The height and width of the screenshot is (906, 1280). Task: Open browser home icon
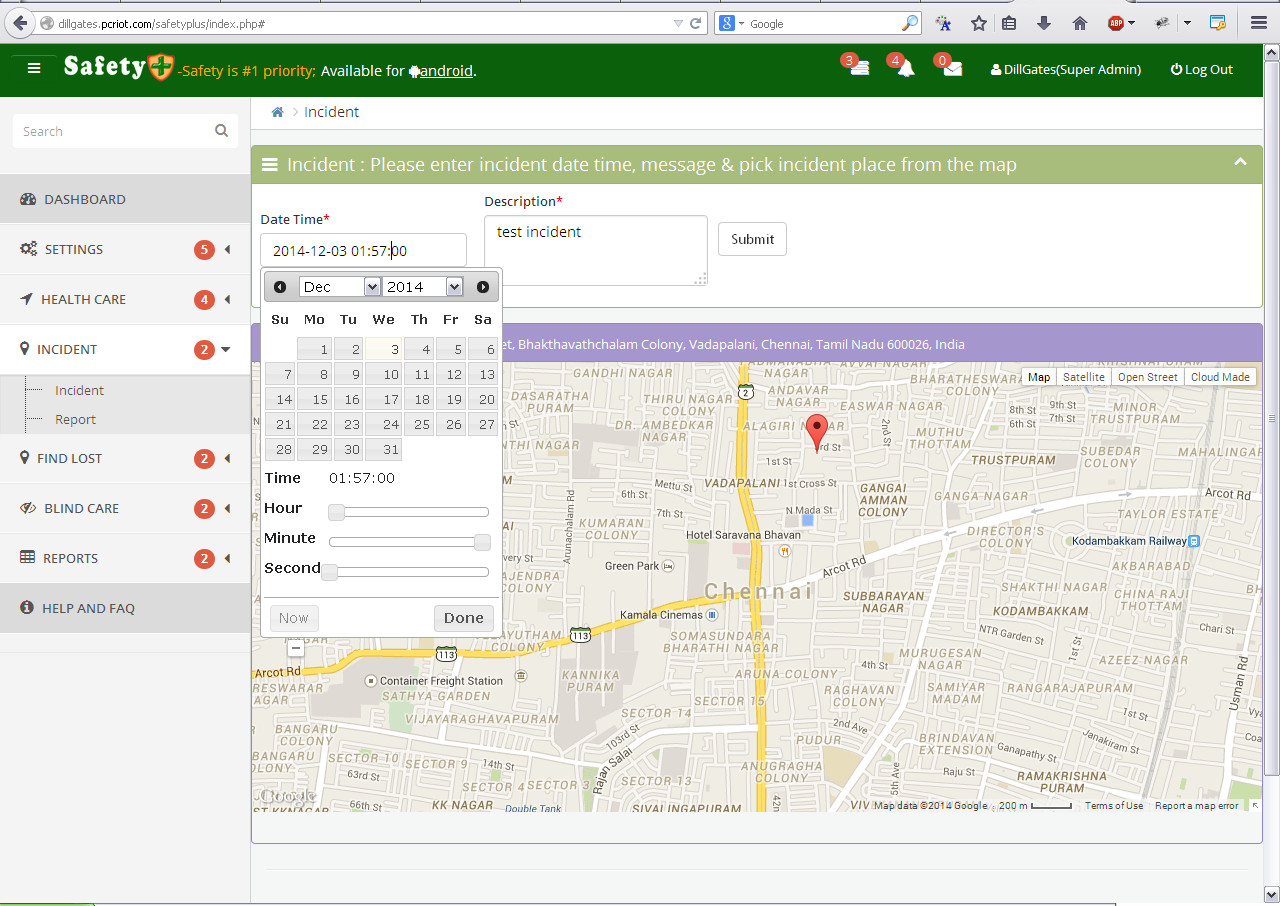coord(1079,23)
